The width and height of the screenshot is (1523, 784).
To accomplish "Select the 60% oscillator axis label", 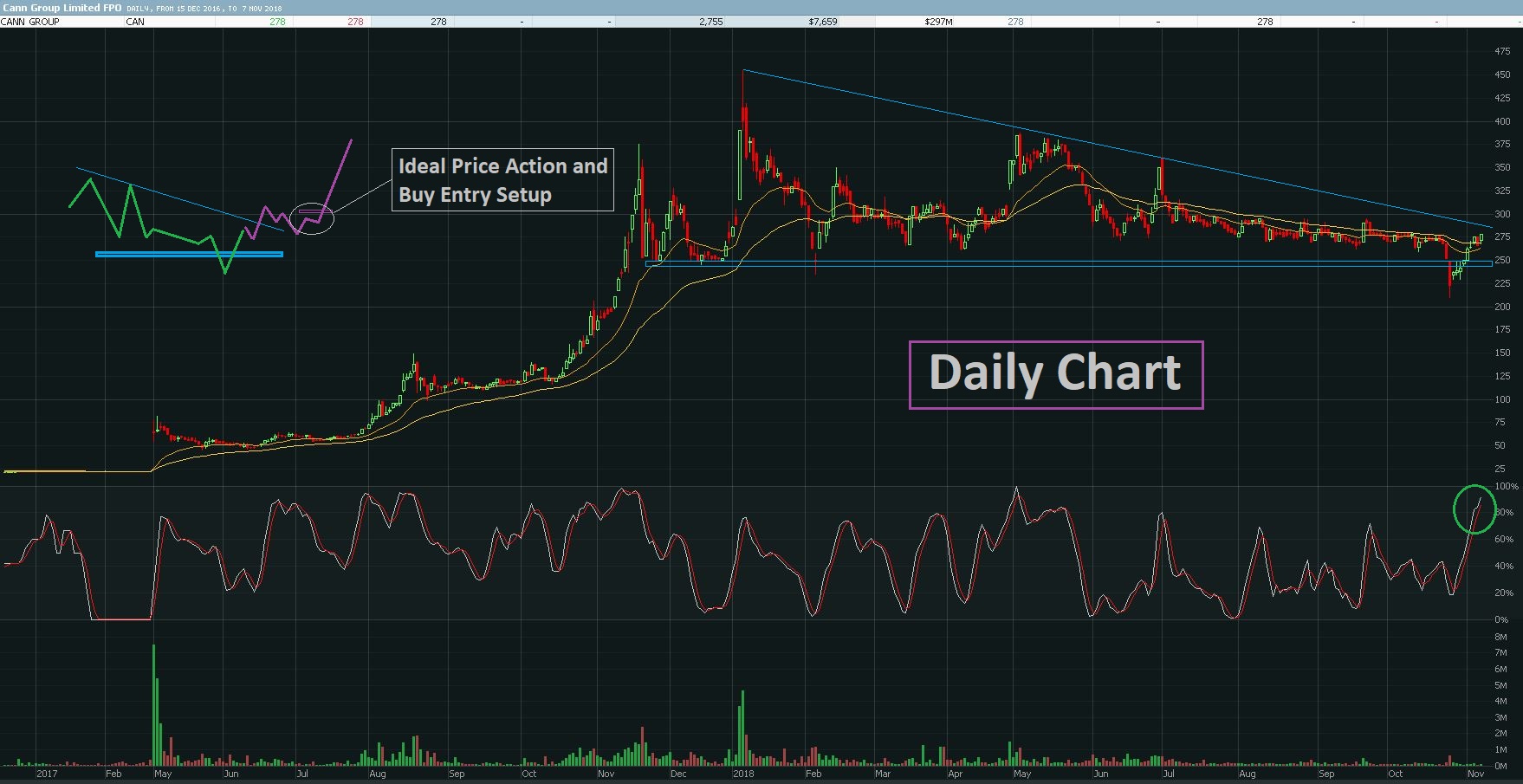I will (1504, 540).
